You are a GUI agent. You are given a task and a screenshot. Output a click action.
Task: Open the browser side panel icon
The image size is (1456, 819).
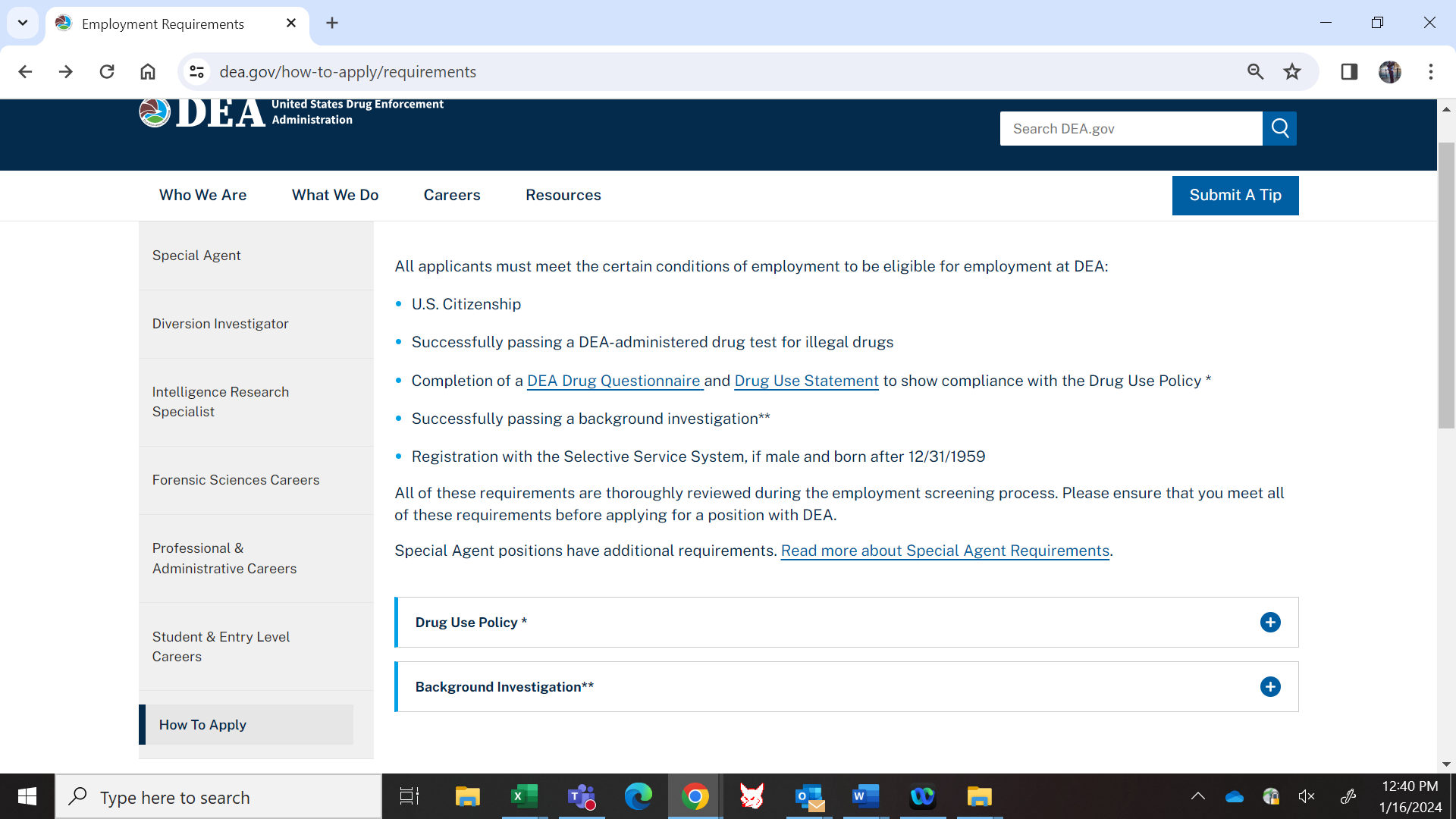pos(1349,72)
